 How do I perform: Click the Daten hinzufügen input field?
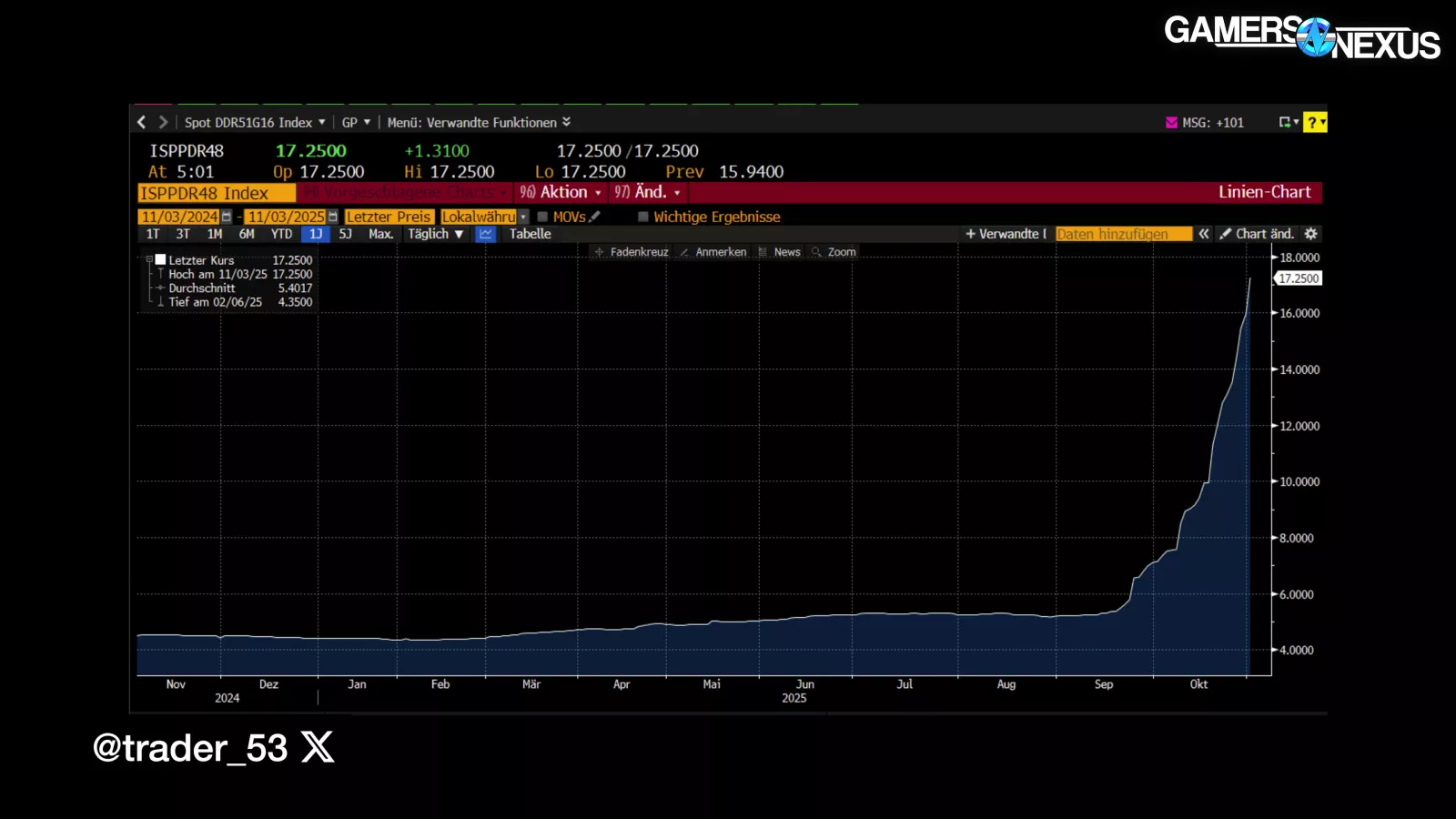coord(1123,234)
